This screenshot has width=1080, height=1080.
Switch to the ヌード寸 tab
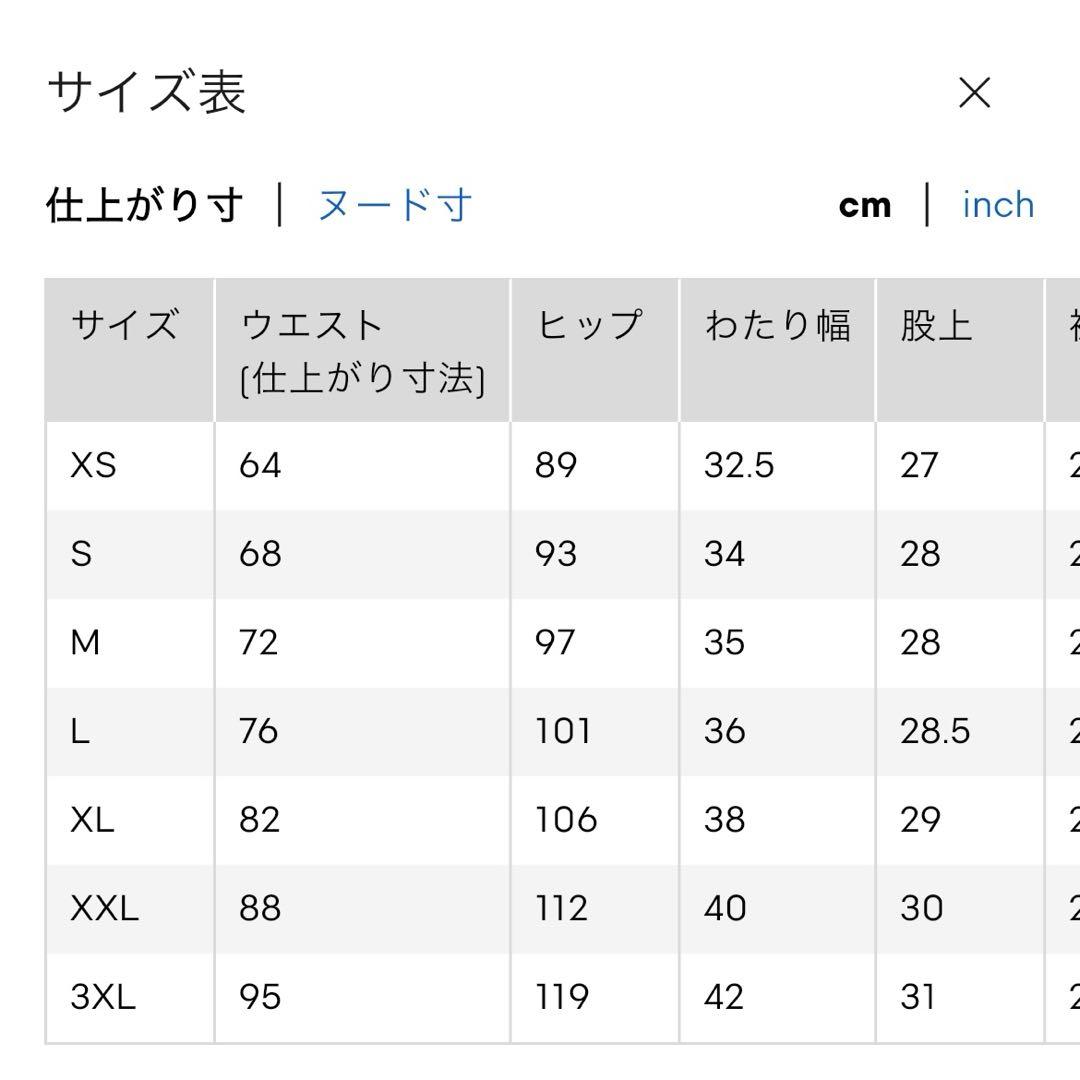(395, 205)
